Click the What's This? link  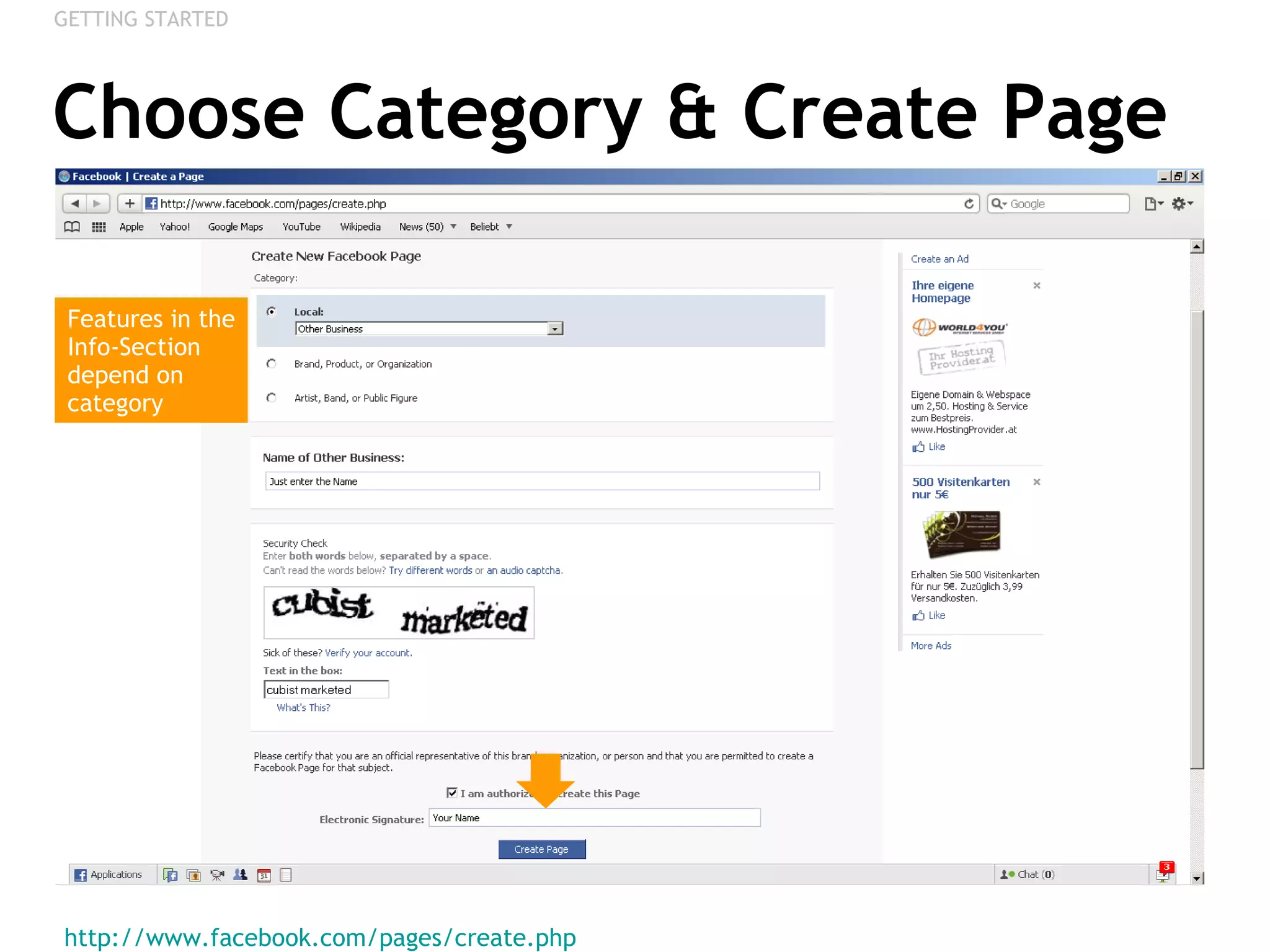click(303, 708)
